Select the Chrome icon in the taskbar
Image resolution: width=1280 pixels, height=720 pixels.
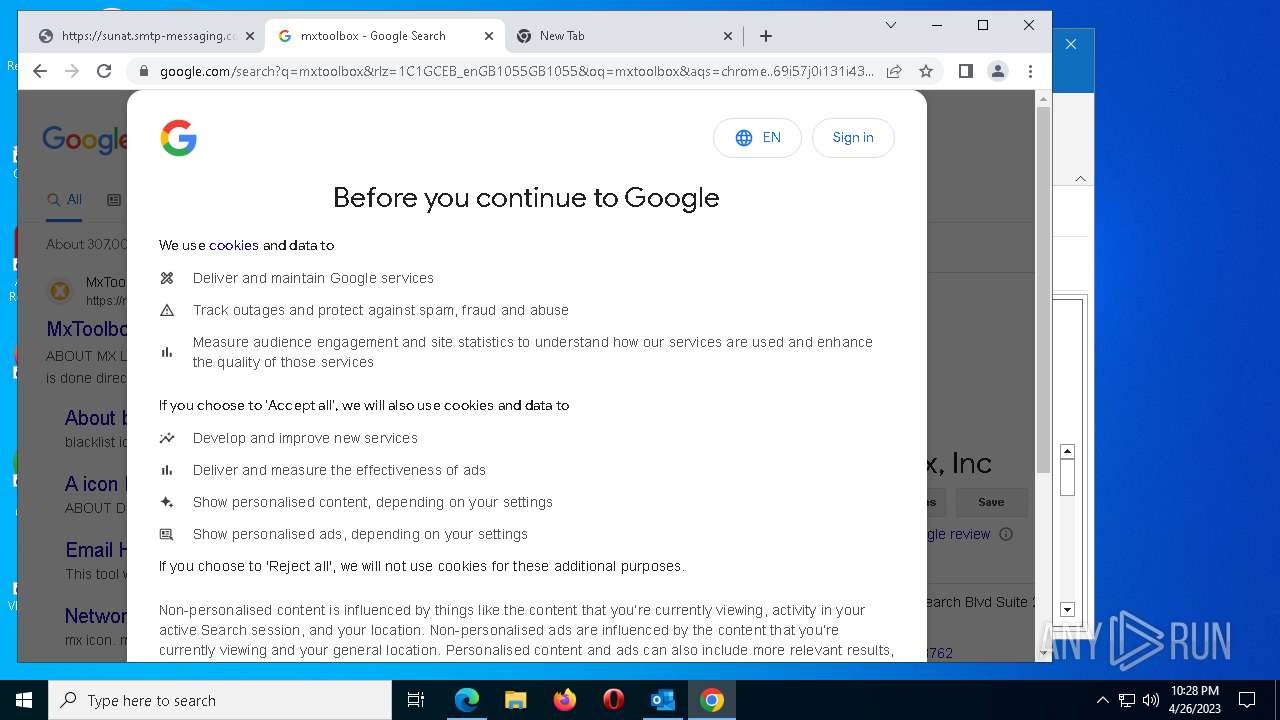pyautogui.click(x=712, y=700)
